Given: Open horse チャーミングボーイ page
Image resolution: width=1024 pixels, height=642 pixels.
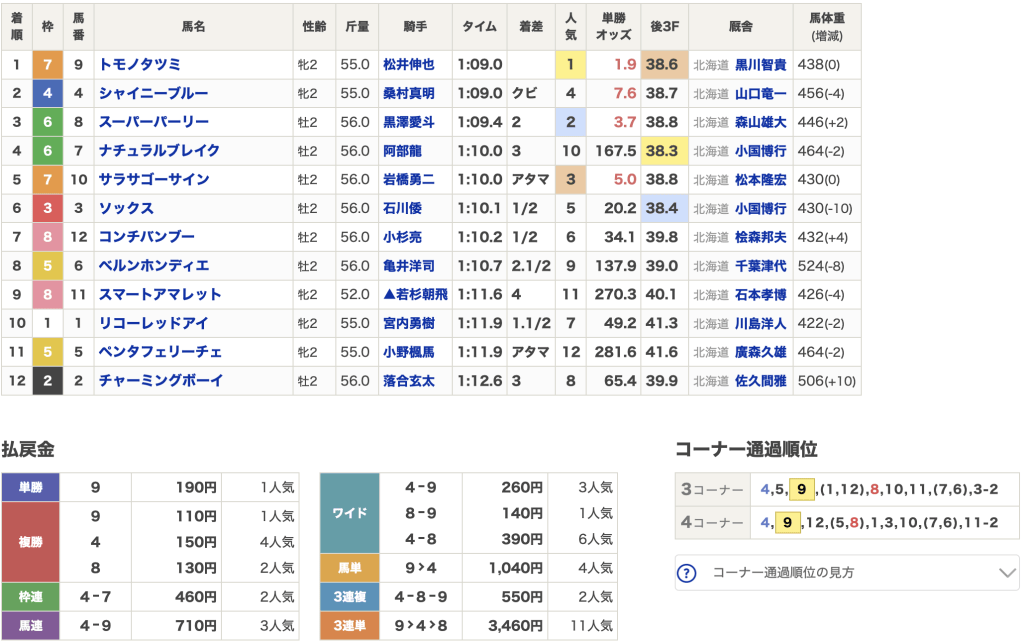Looking at the screenshot, I should pos(161,381).
